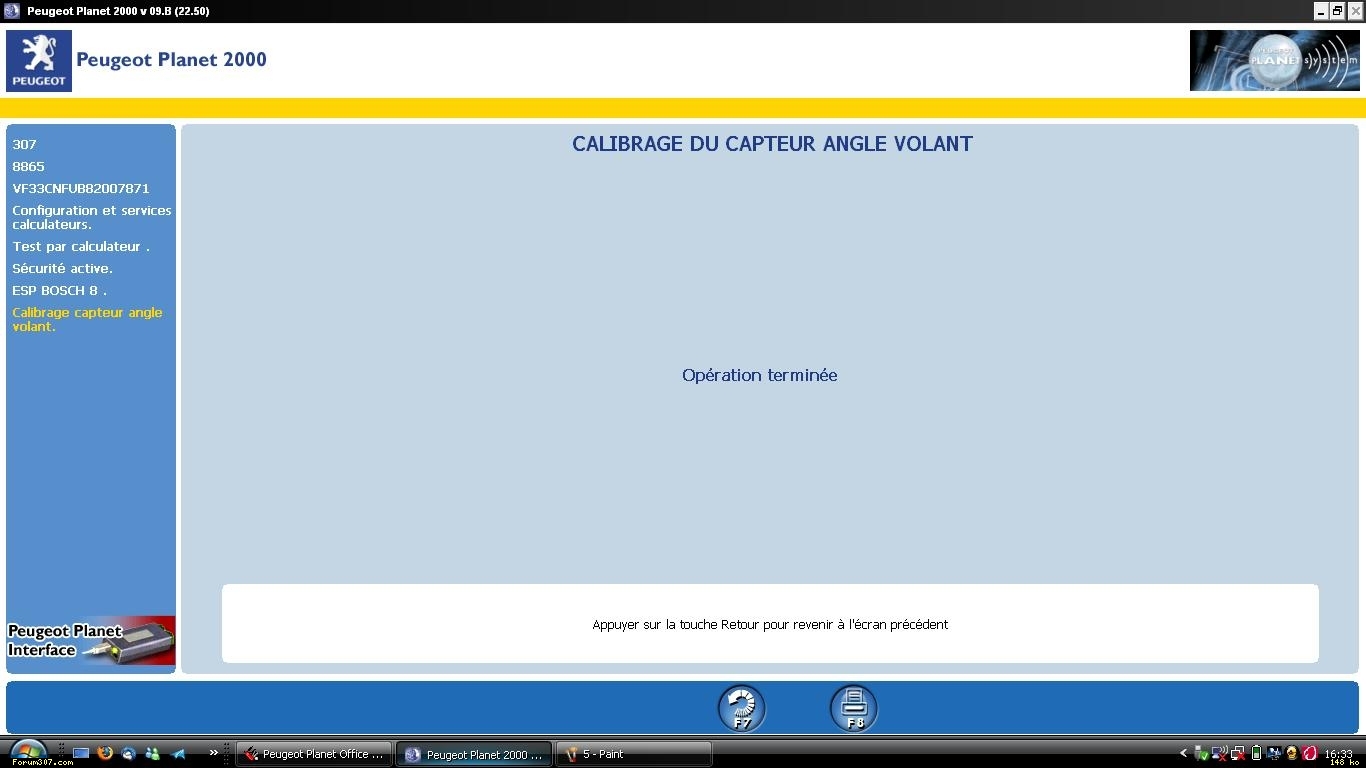Viewport: 1366px width, 768px height.
Task: Select the 8865 entry in sidebar
Action: [x=28, y=166]
